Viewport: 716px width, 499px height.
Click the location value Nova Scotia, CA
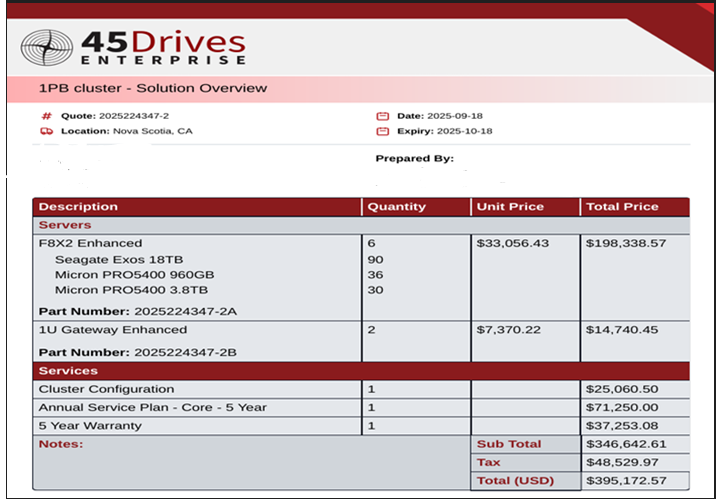point(153,131)
